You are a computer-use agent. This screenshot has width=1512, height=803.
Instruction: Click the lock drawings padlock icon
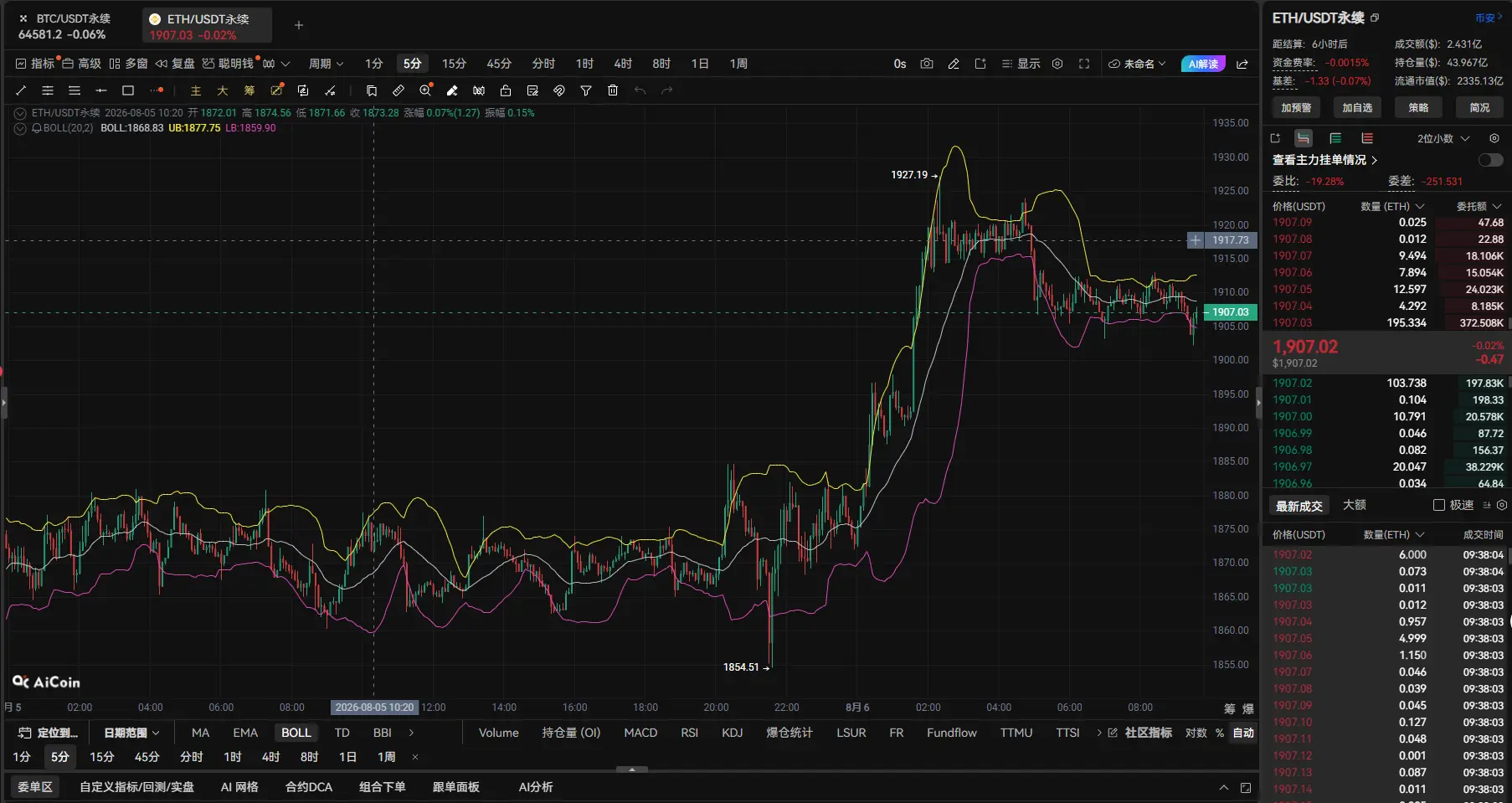click(506, 90)
